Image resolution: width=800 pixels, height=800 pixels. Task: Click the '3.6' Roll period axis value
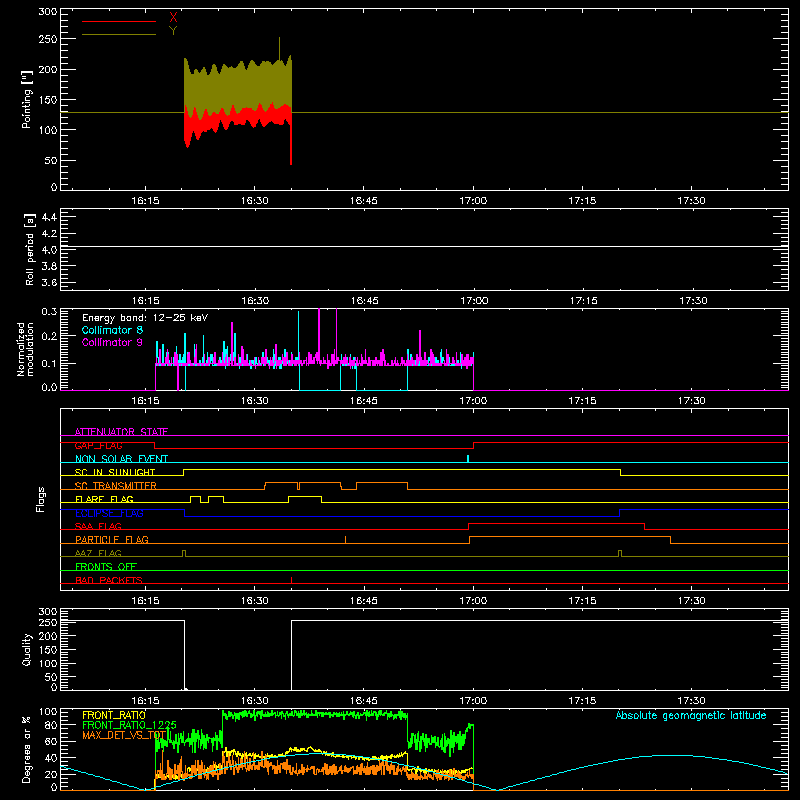click(49, 282)
